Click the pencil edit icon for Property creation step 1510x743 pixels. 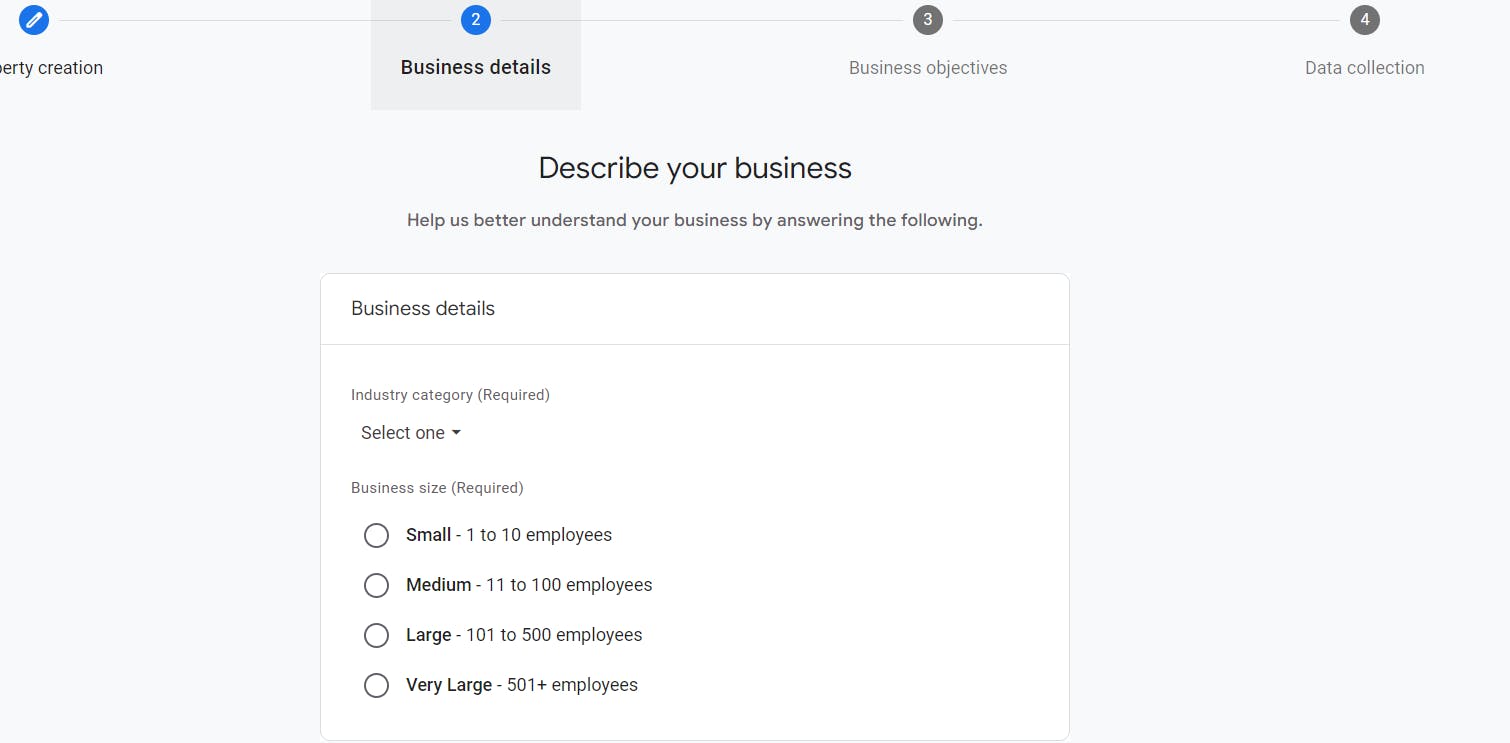34,19
